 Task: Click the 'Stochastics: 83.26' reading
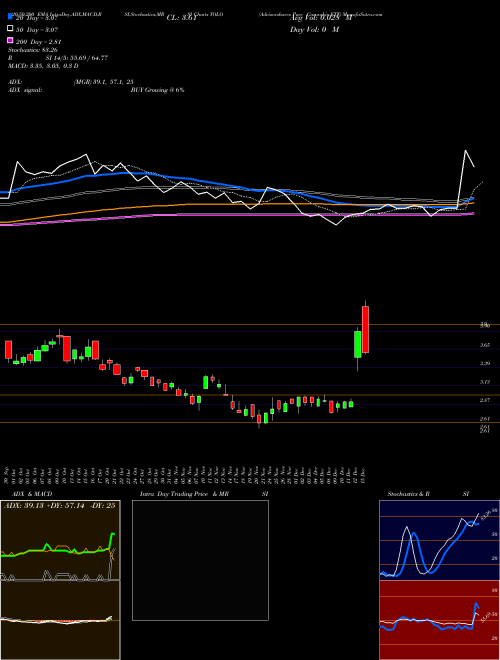pyautogui.click(x=32, y=50)
